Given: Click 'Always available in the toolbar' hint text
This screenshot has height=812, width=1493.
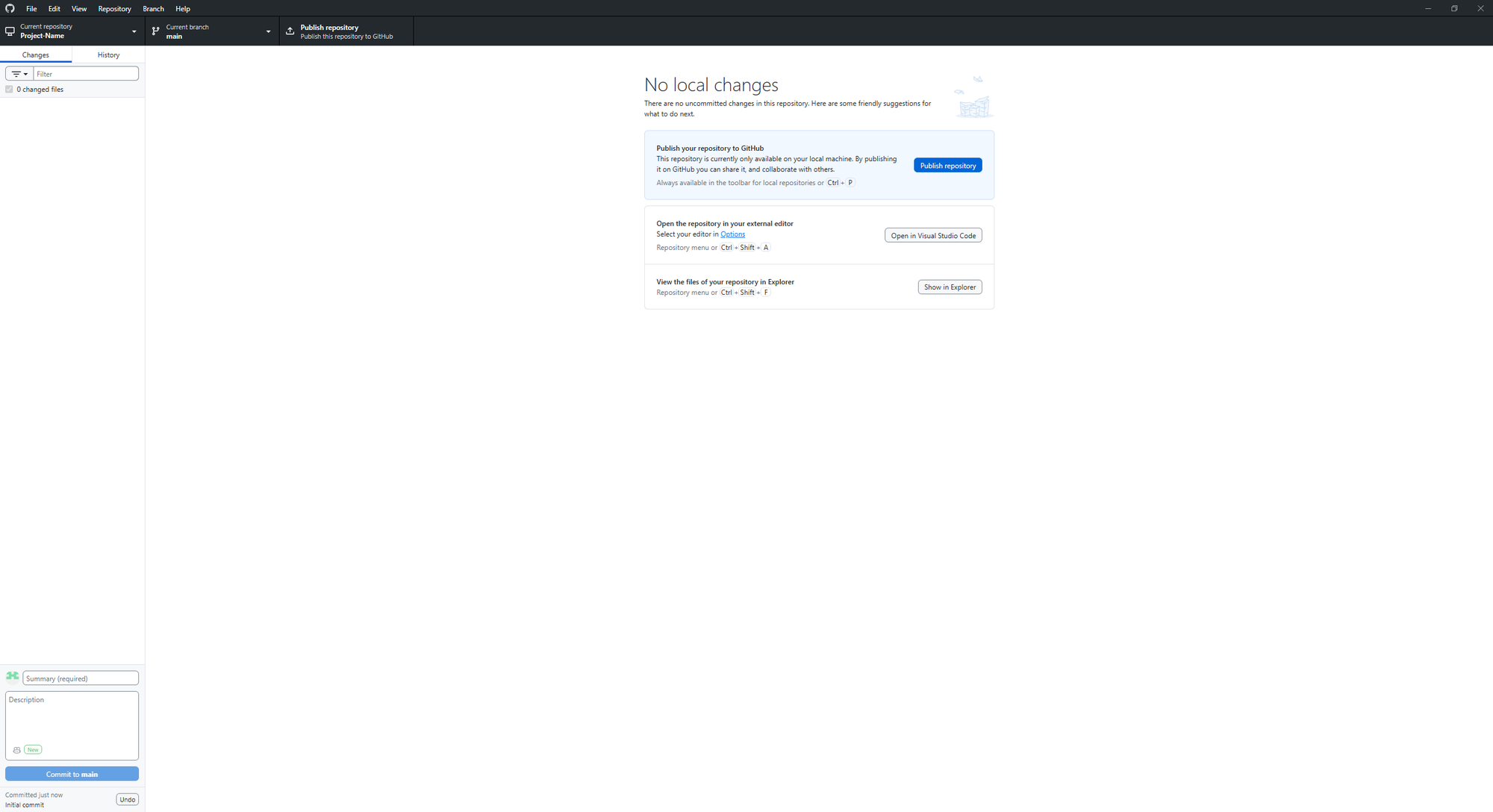Looking at the screenshot, I should click(740, 183).
